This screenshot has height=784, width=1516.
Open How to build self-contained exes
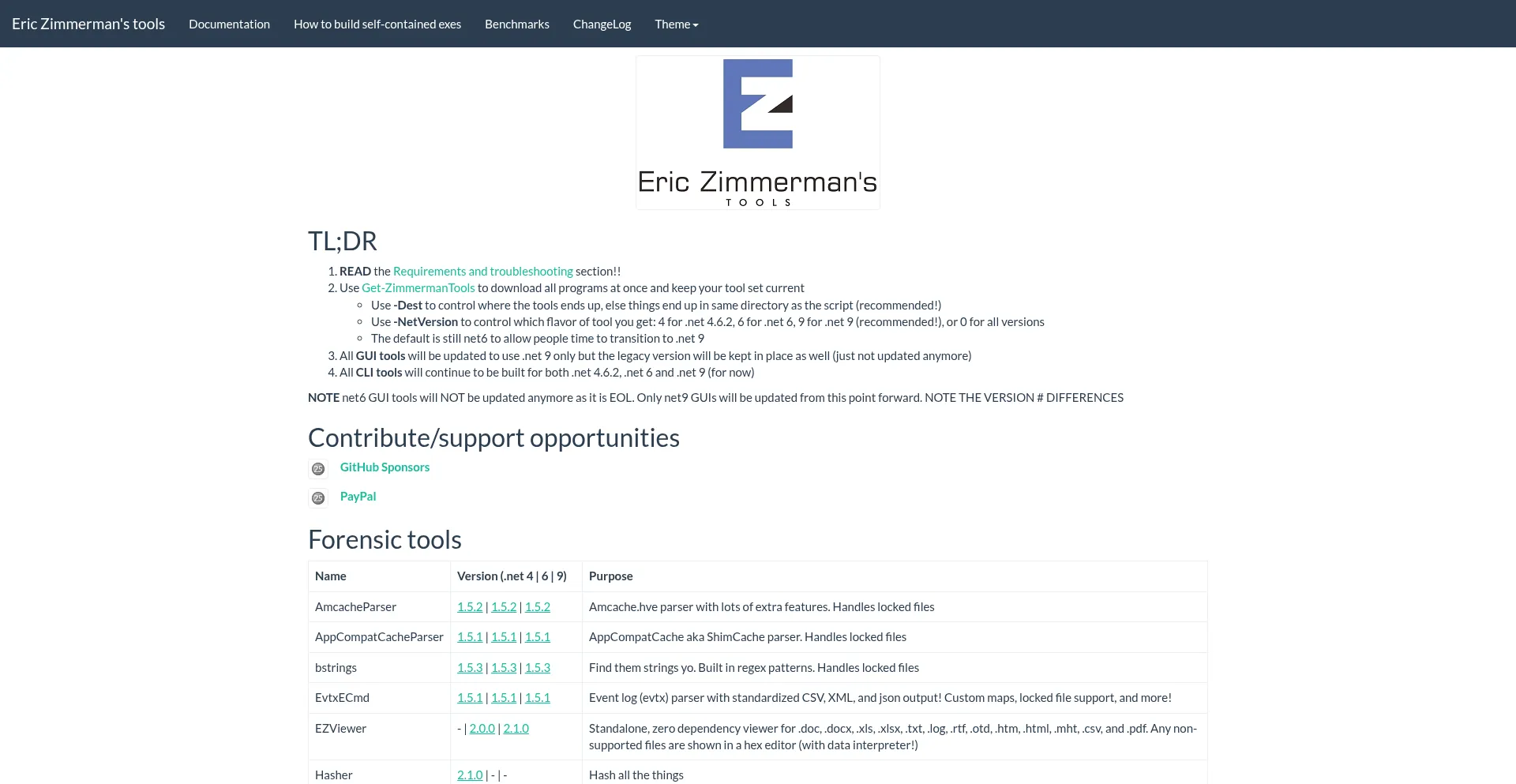coord(377,24)
